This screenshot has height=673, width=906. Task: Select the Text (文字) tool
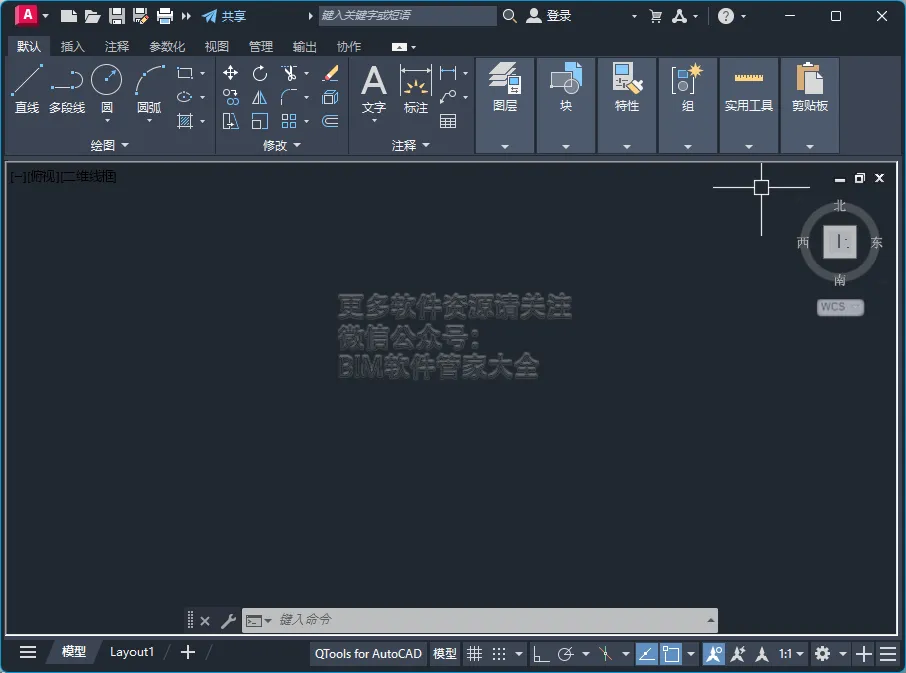[374, 90]
